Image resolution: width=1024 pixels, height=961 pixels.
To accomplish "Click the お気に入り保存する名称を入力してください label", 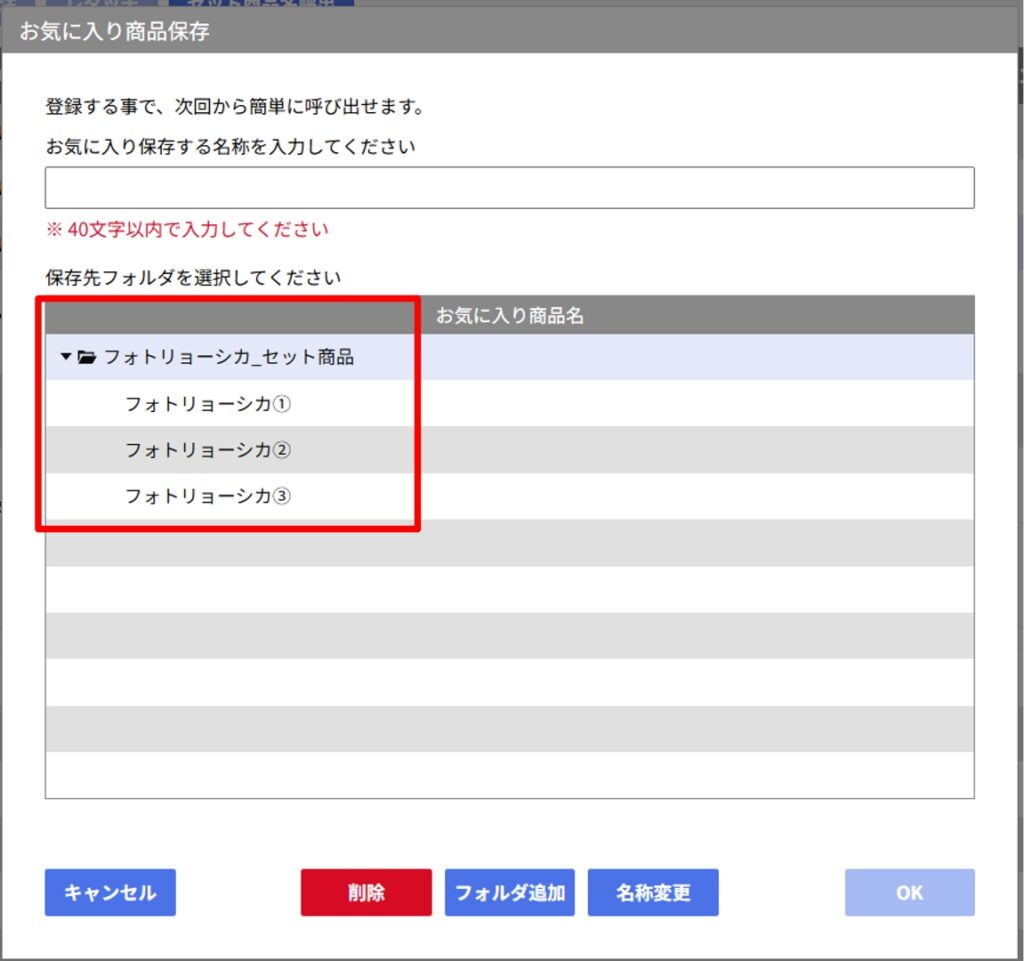I will (x=230, y=146).
